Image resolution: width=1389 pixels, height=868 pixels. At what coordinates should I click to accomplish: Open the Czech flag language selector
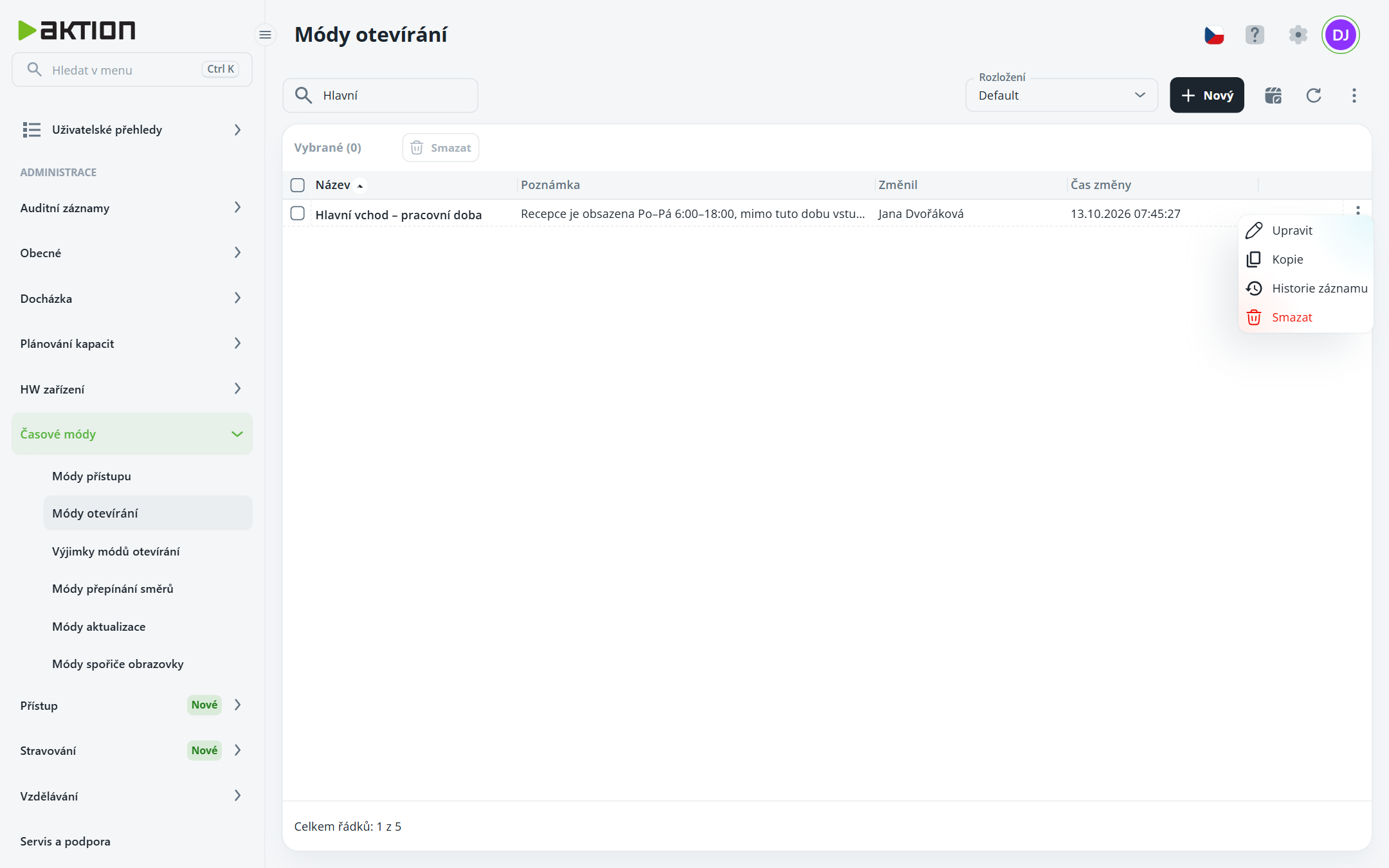point(1213,35)
